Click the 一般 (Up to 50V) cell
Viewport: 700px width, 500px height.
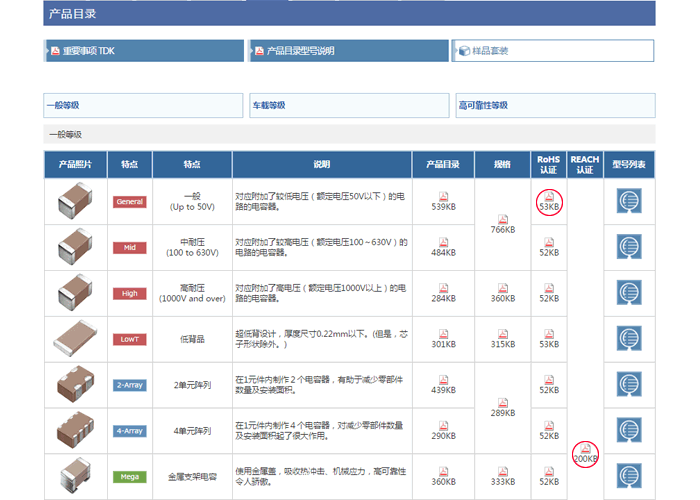192,202
